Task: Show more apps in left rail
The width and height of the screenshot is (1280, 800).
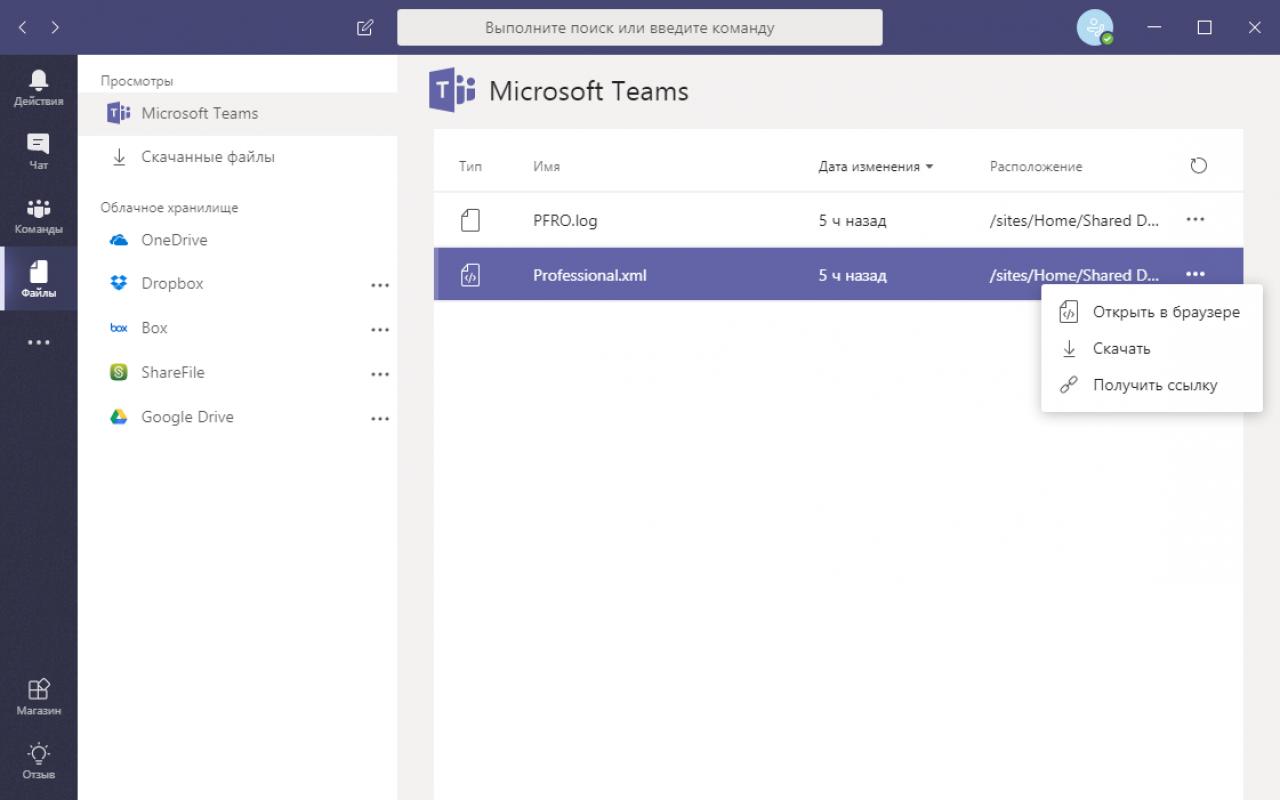Action: click(39, 343)
